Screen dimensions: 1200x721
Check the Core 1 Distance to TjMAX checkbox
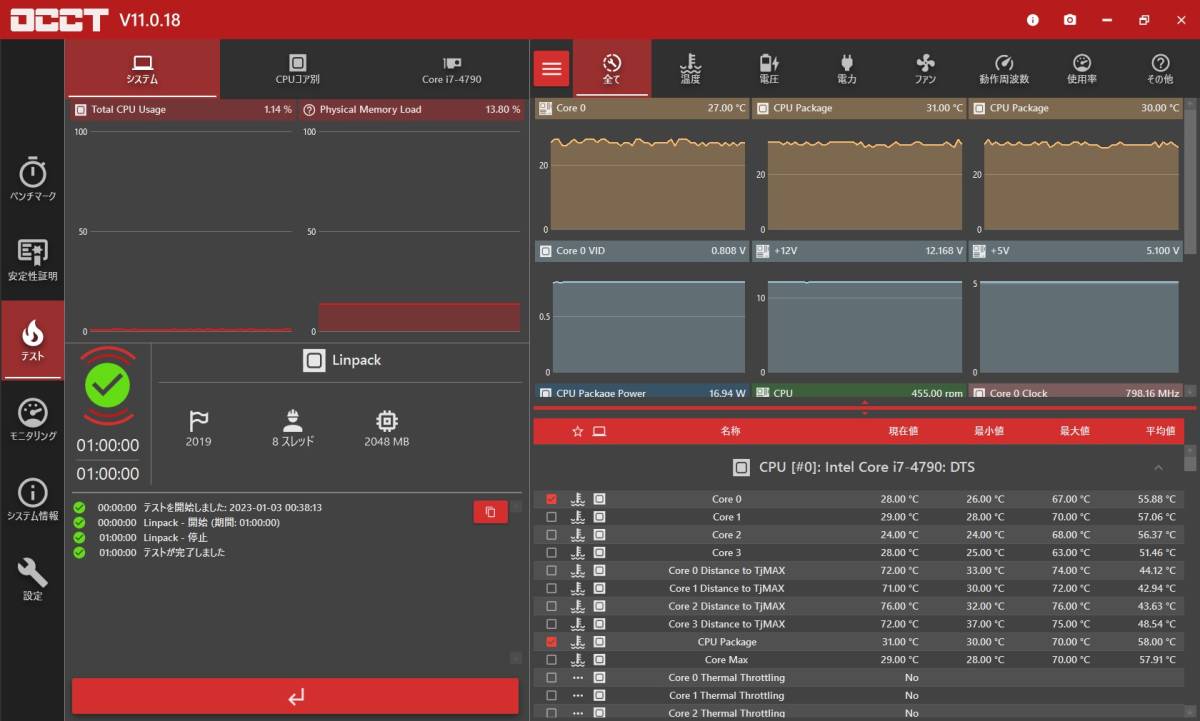551,589
